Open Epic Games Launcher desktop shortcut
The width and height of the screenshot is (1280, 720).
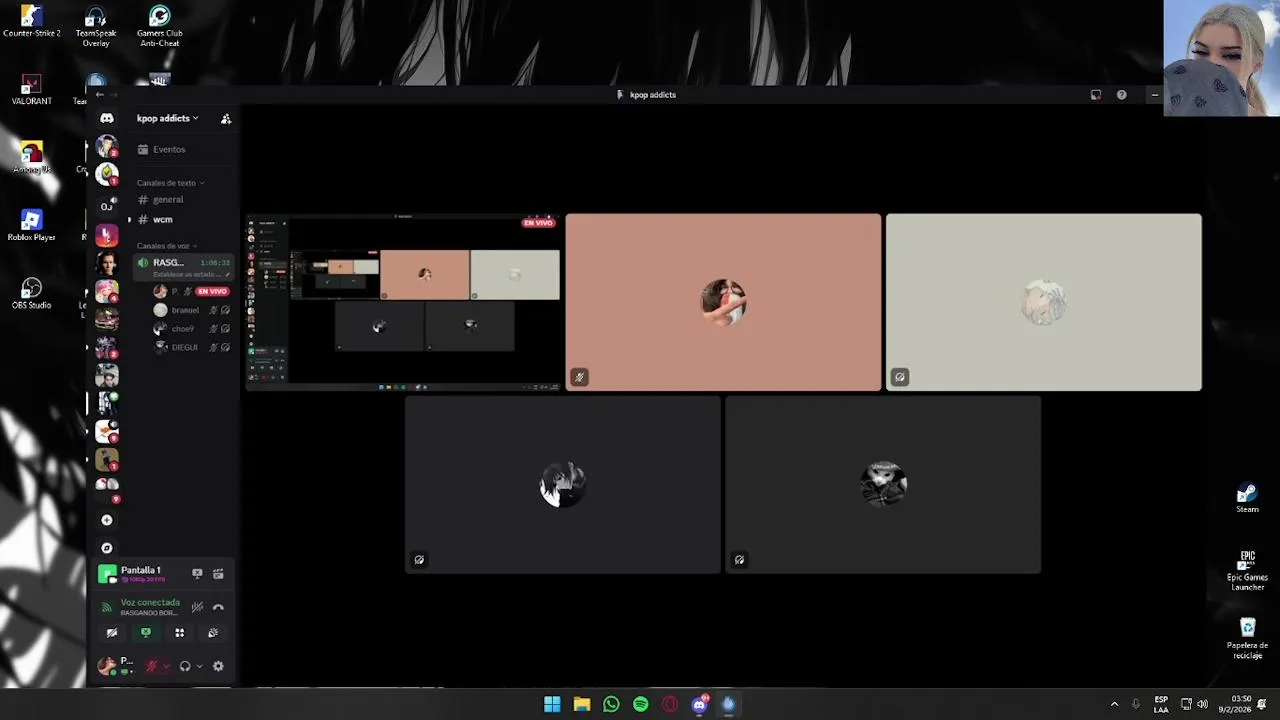(1247, 570)
